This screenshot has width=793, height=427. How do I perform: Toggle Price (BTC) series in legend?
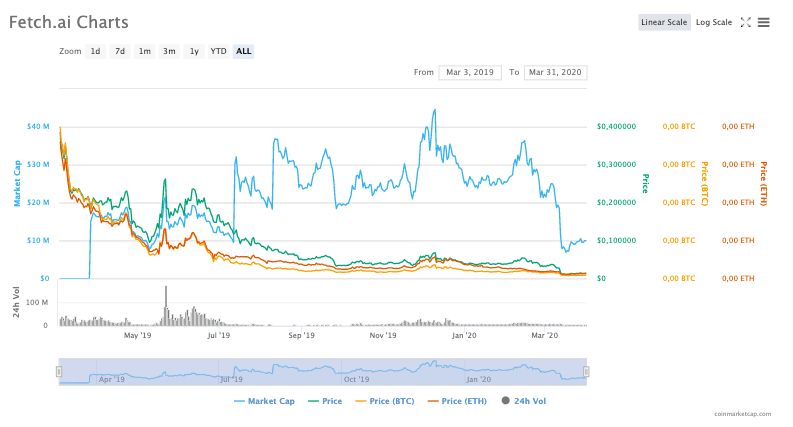(385, 401)
